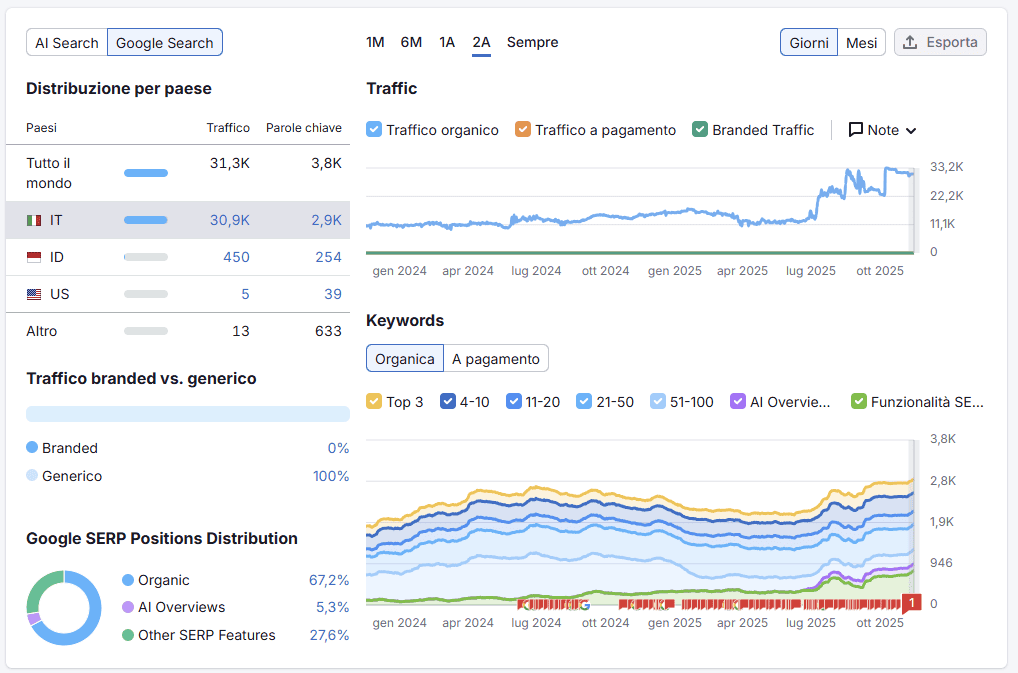Toggle the 11-20 positions checkbox
Viewport: 1018px width, 673px height.
tap(514, 401)
